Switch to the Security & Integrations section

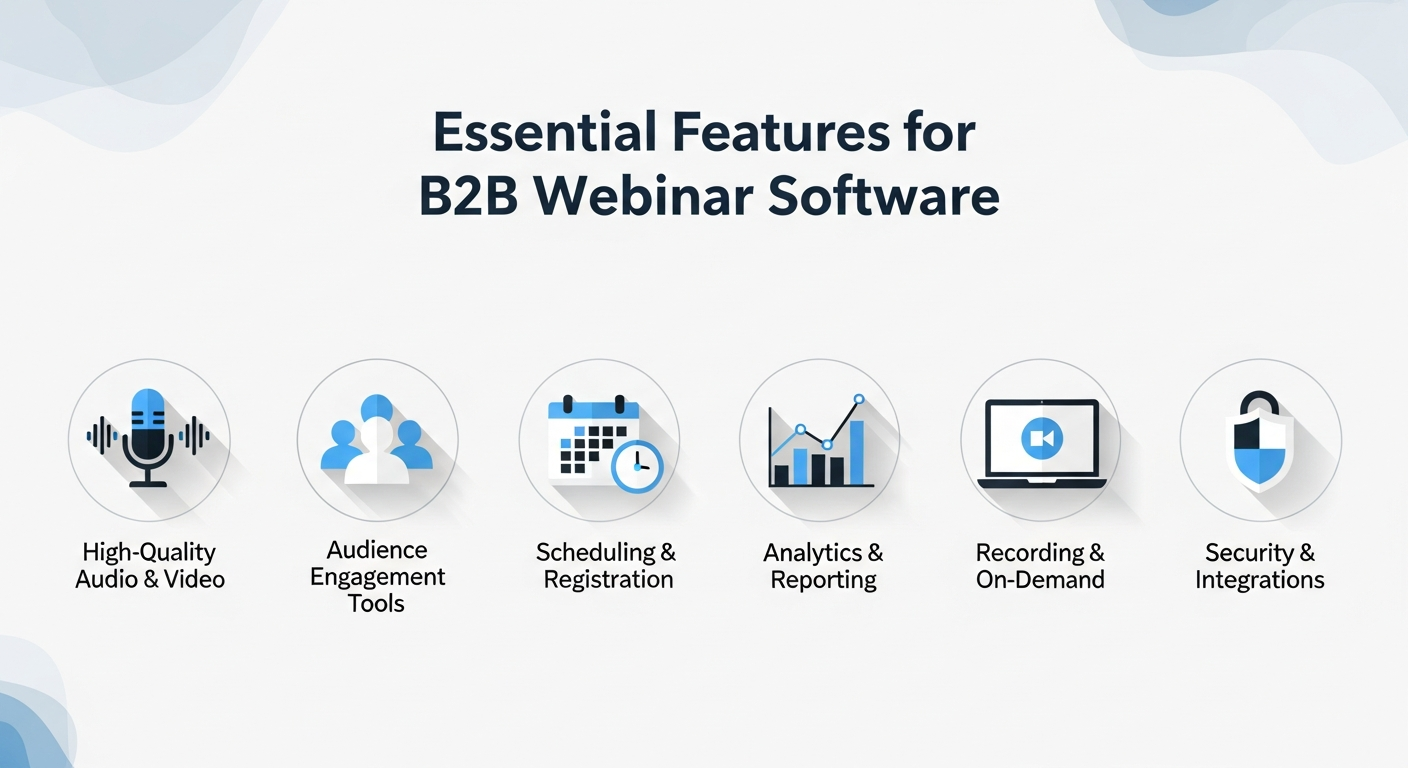click(x=1260, y=565)
